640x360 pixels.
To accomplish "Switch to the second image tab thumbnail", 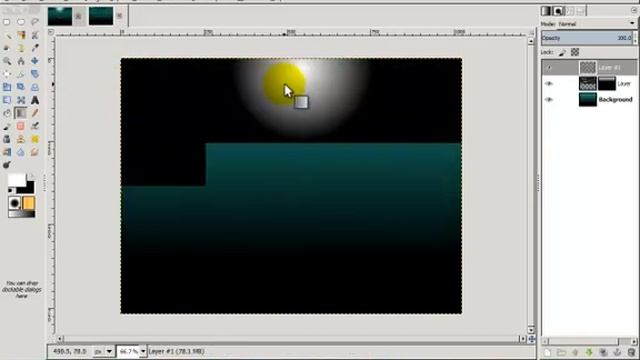I will coord(101,16).
